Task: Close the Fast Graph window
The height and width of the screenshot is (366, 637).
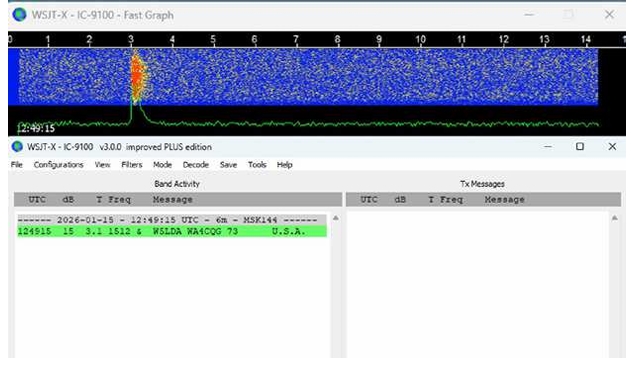Action: tap(609, 15)
